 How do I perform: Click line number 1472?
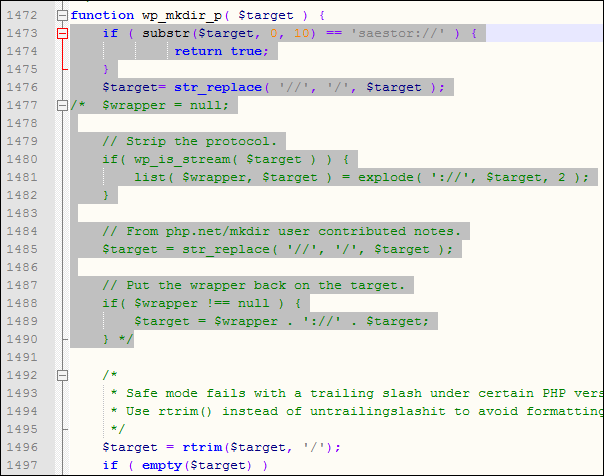[x=22, y=15]
